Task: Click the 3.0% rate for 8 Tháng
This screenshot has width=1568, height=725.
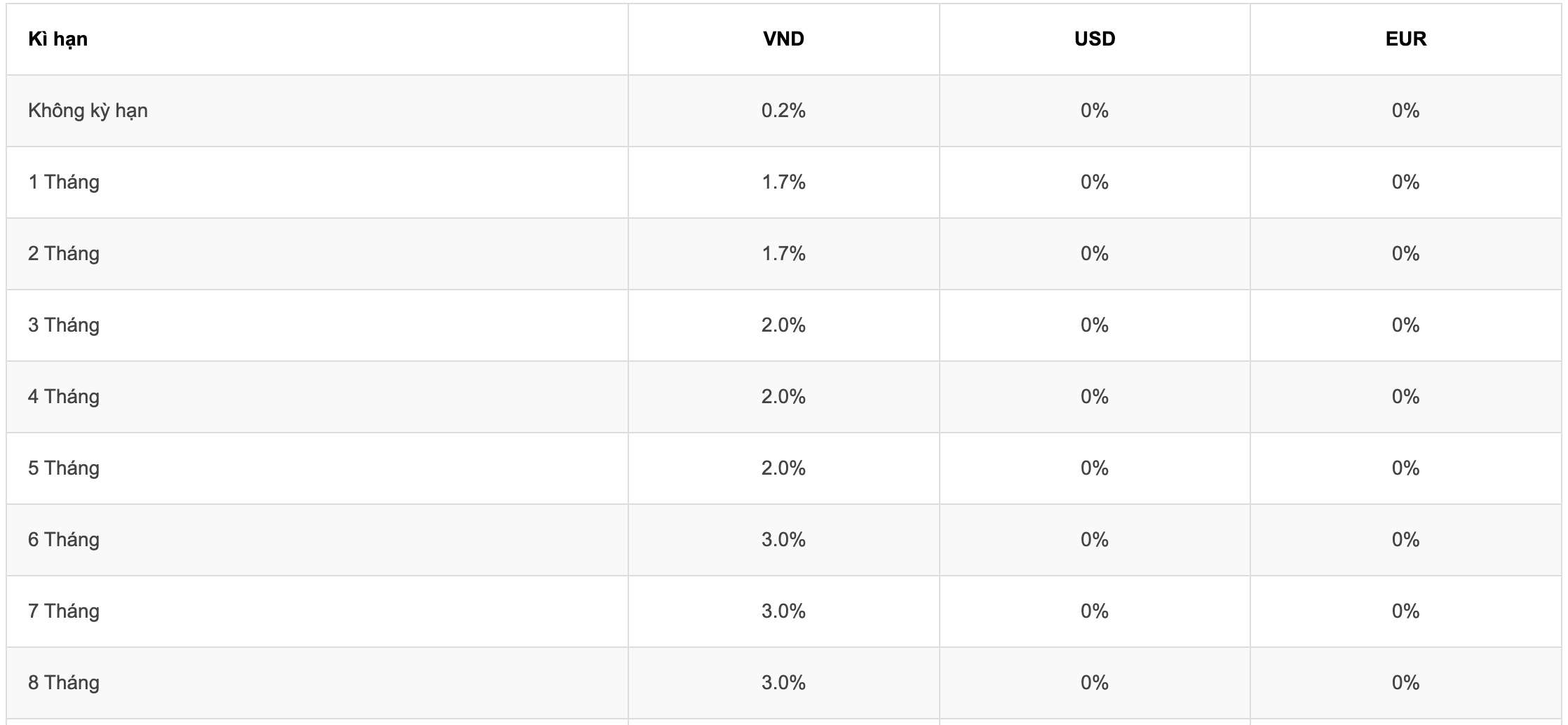Action: [x=783, y=683]
